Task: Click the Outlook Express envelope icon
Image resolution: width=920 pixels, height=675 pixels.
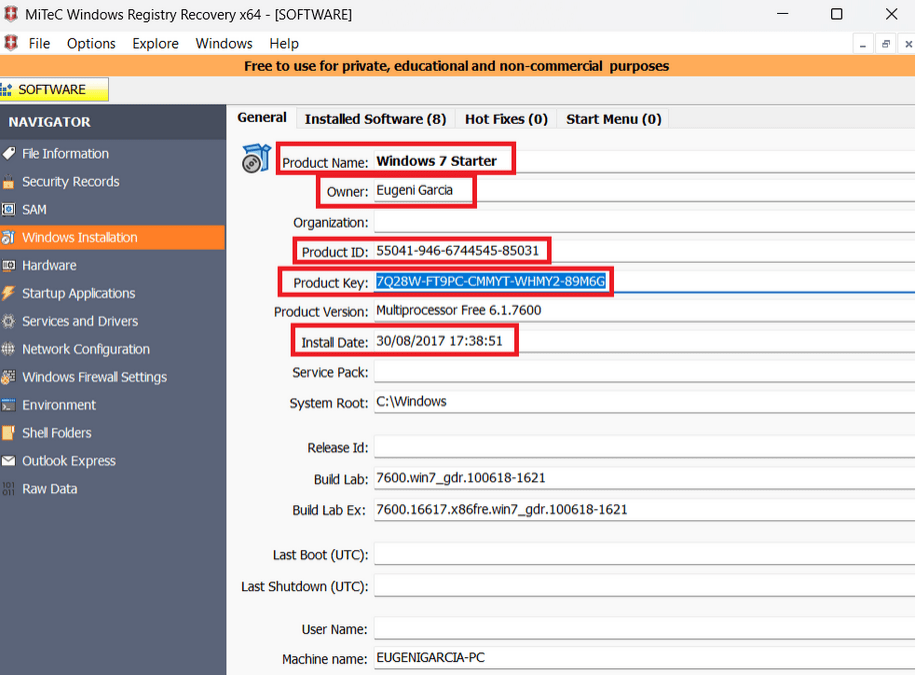Action: [8, 461]
